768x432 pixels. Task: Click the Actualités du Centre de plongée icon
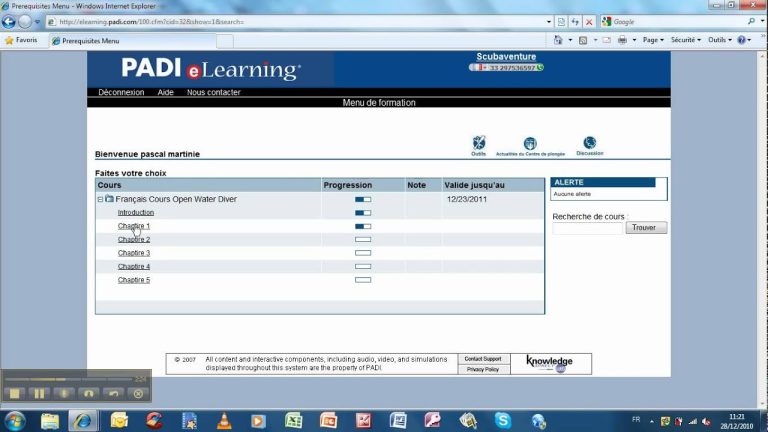[x=530, y=144]
